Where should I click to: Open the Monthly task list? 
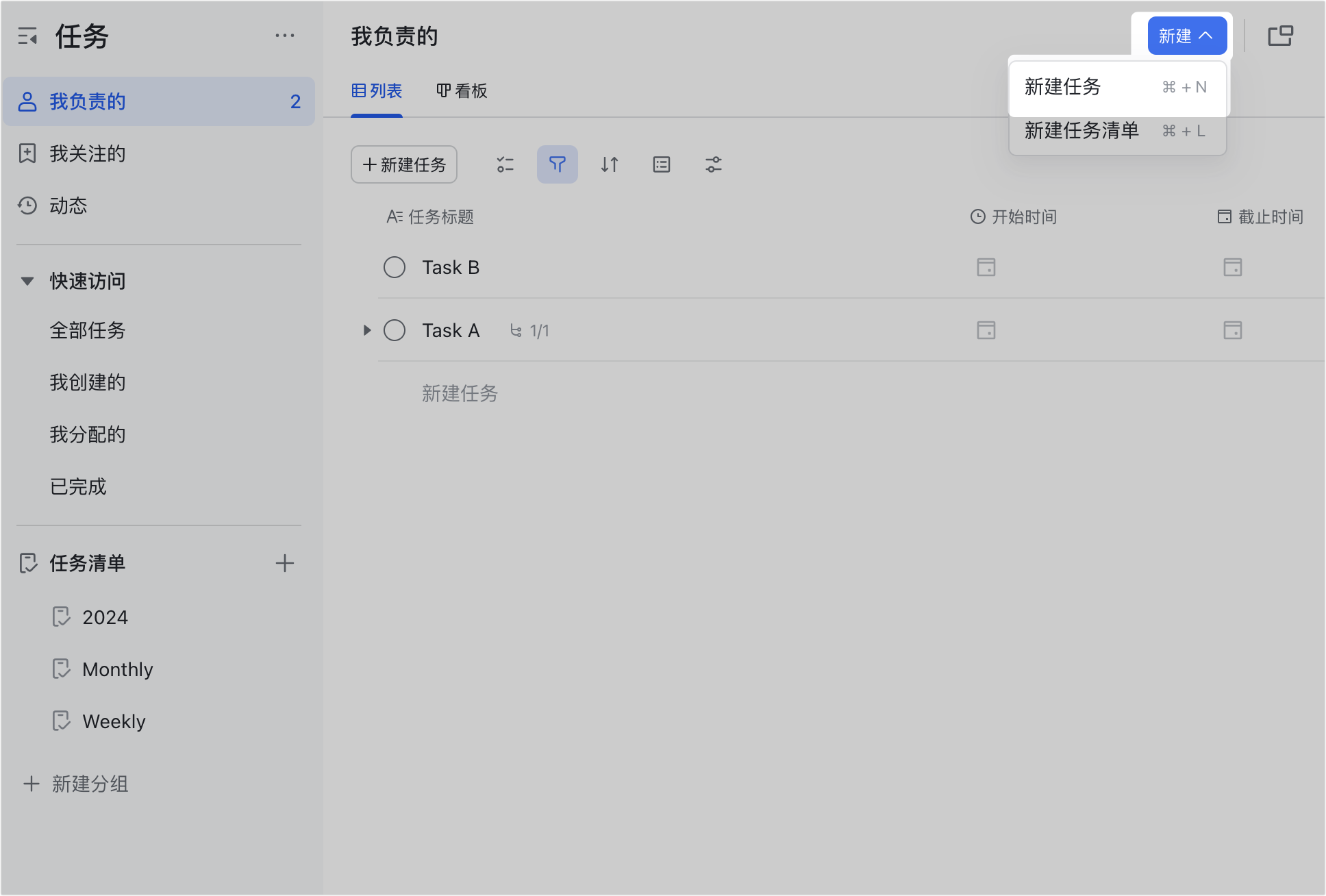[118, 669]
